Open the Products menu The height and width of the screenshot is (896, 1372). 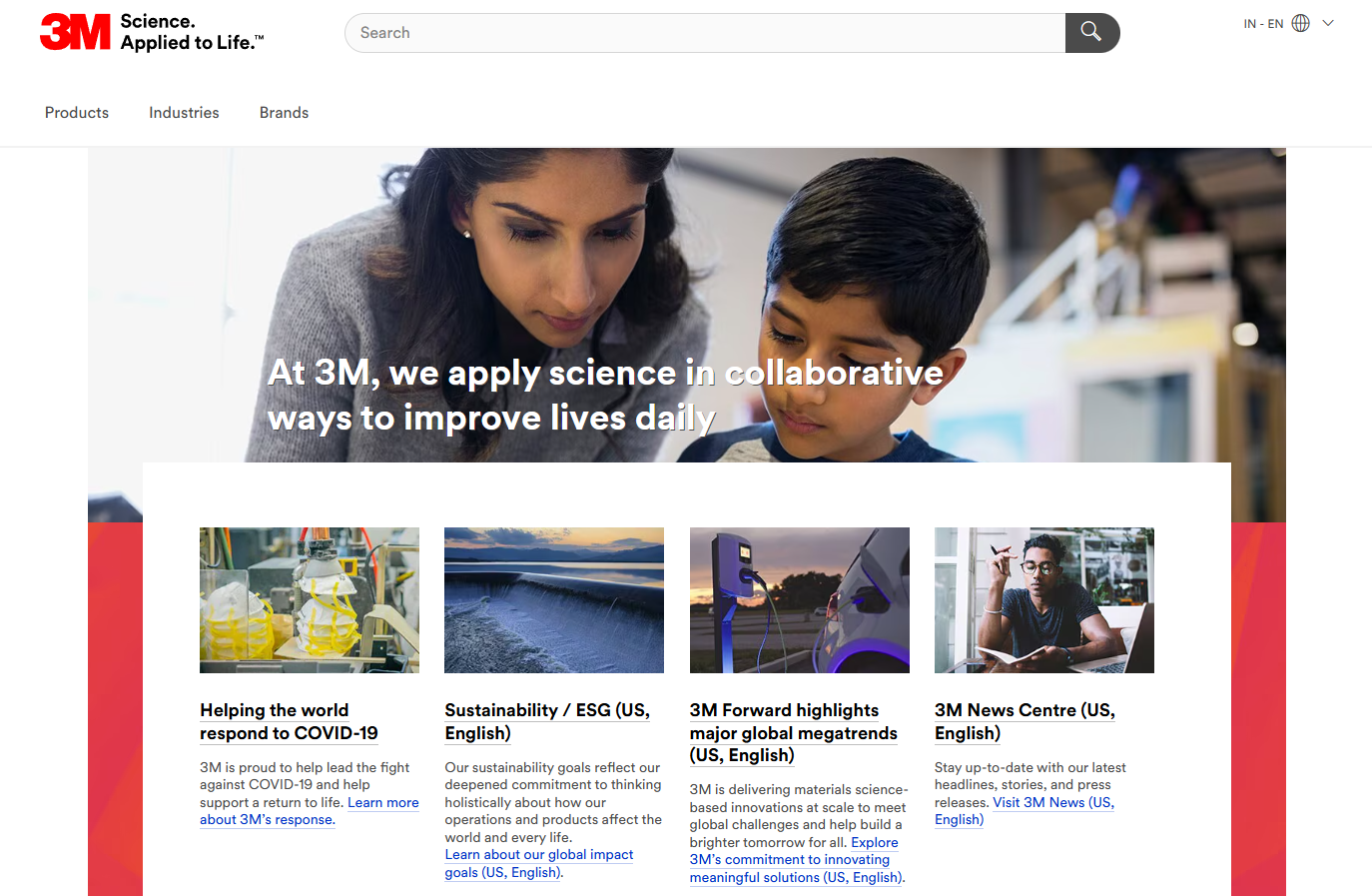[x=77, y=113]
